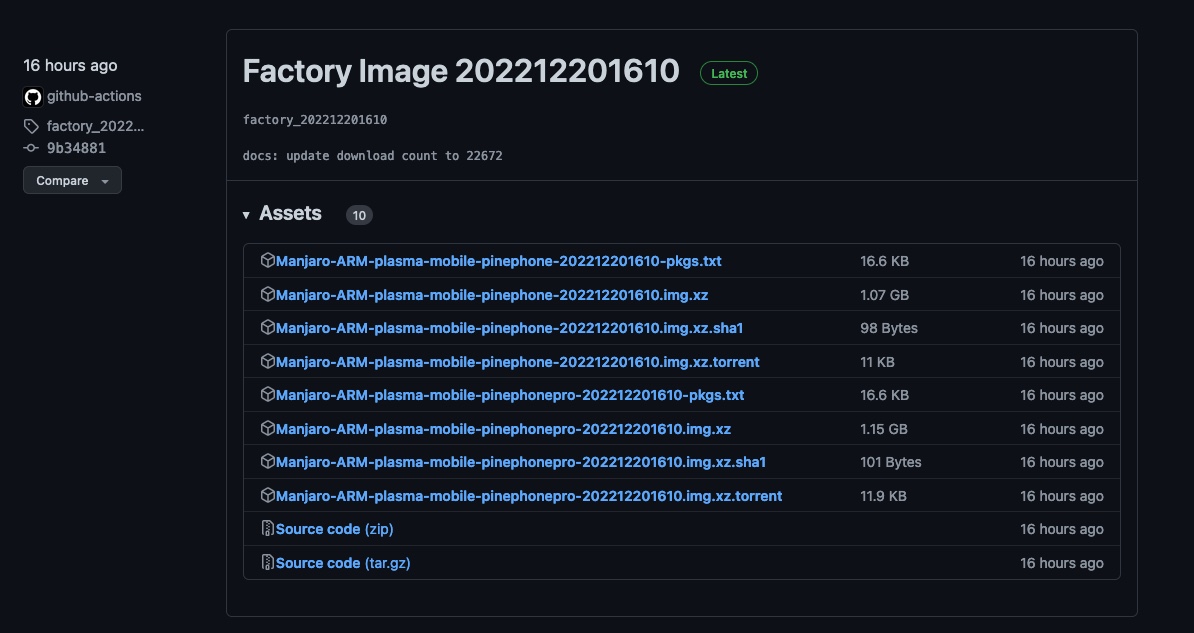Click package icon for pinephone img.xz.torrent asset
Viewport: 1194px width, 633px height.
pos(267,361)
